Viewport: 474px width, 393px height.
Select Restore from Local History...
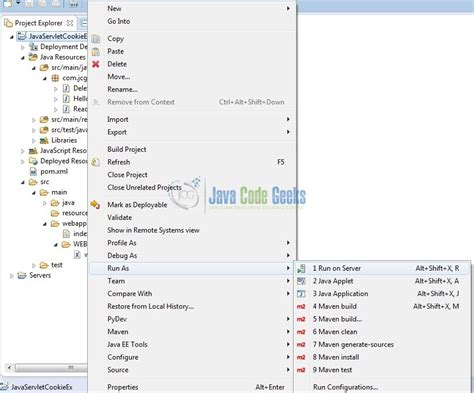(192, 306)
